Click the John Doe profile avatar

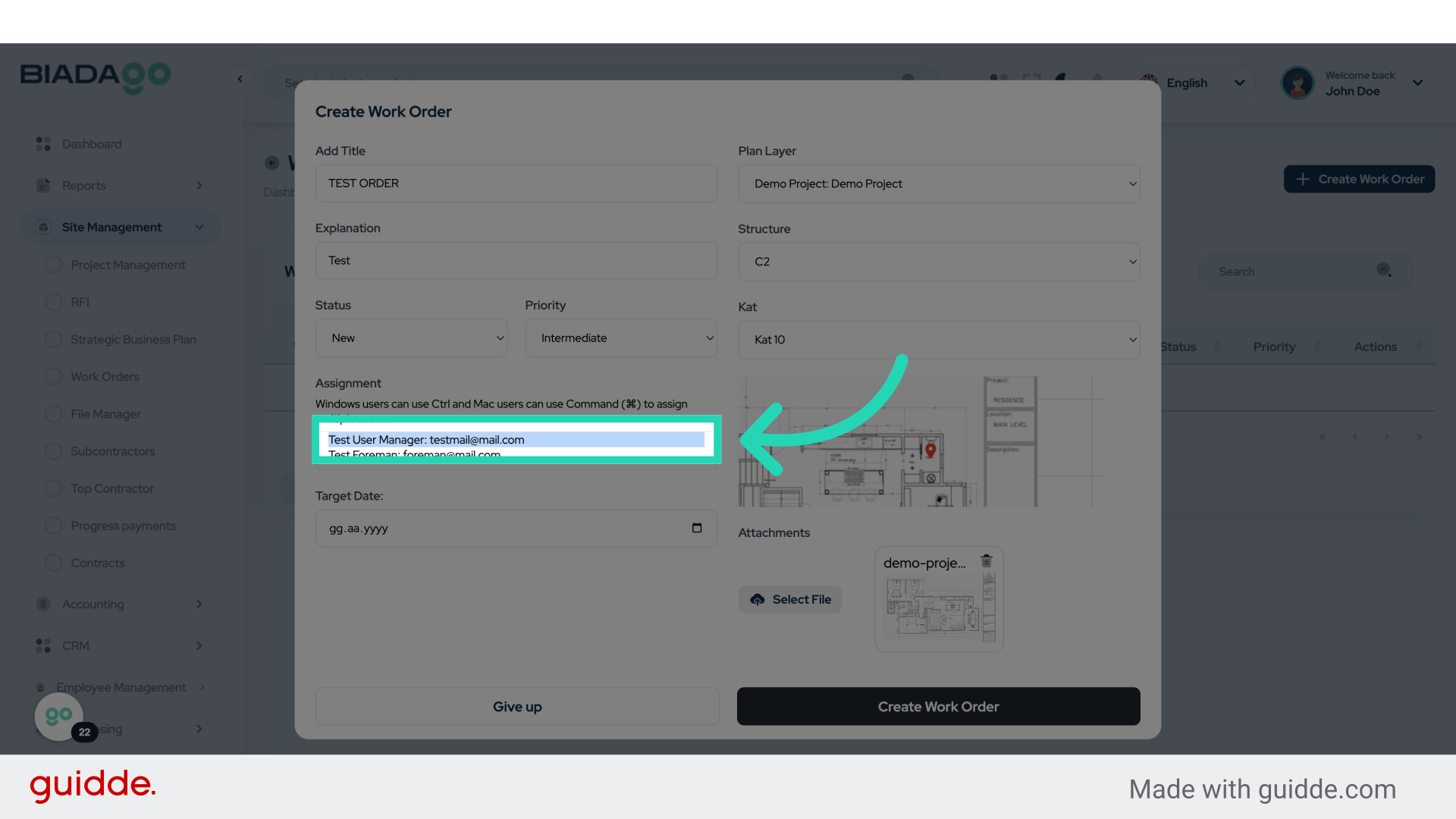click(x=1298, y=83)
